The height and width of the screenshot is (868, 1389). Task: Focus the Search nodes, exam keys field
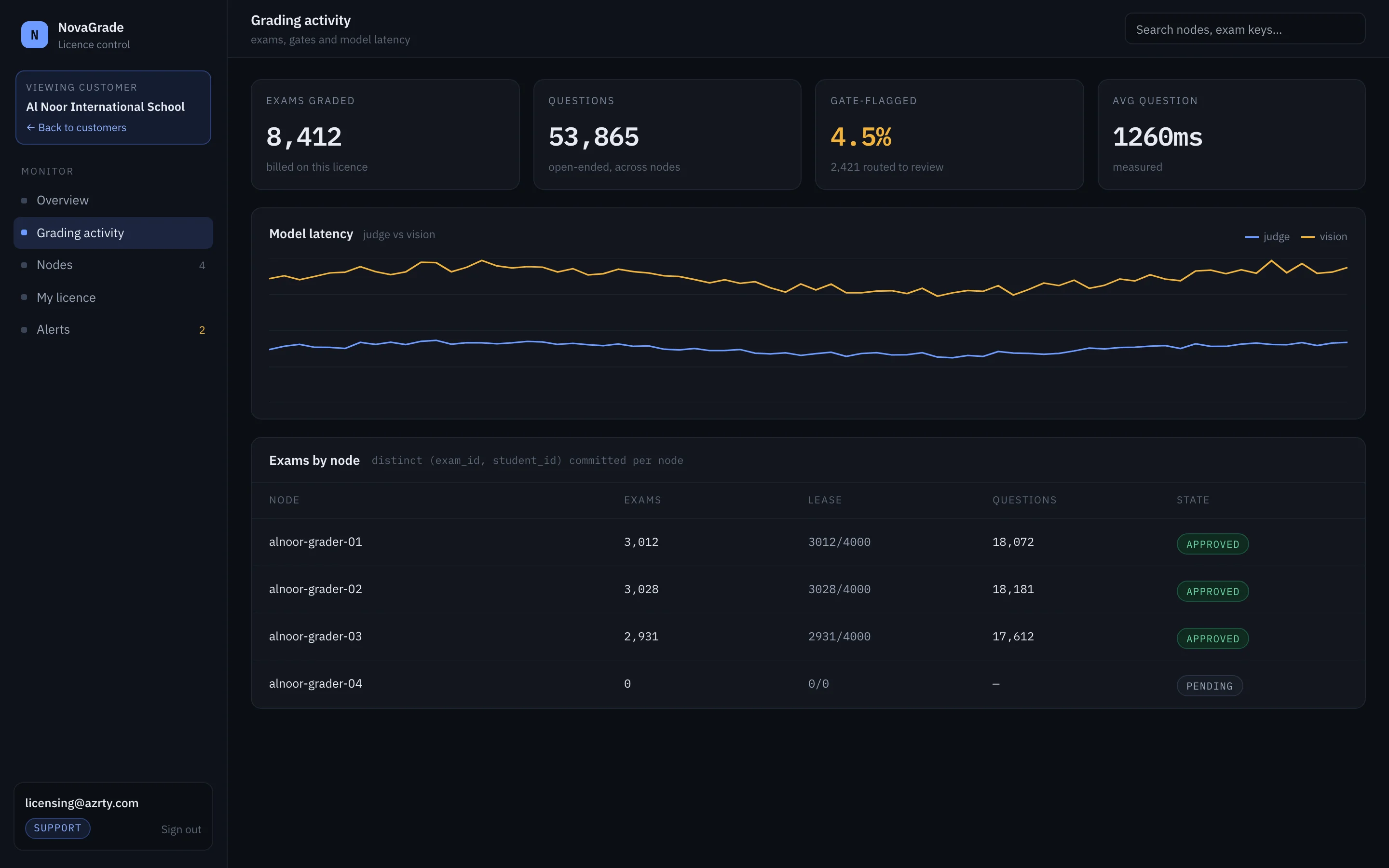tap(1244, 29)
